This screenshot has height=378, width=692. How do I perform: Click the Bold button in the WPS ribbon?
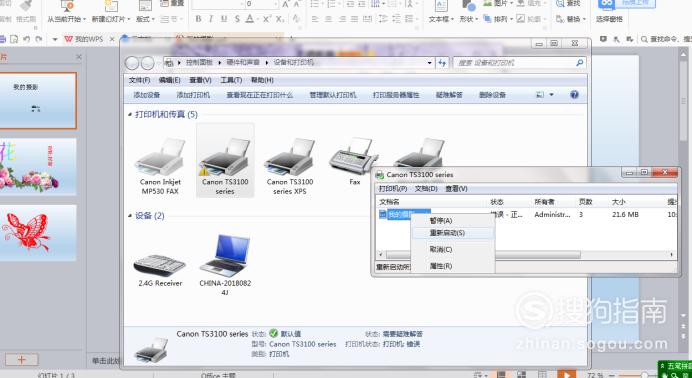point(199,19)
